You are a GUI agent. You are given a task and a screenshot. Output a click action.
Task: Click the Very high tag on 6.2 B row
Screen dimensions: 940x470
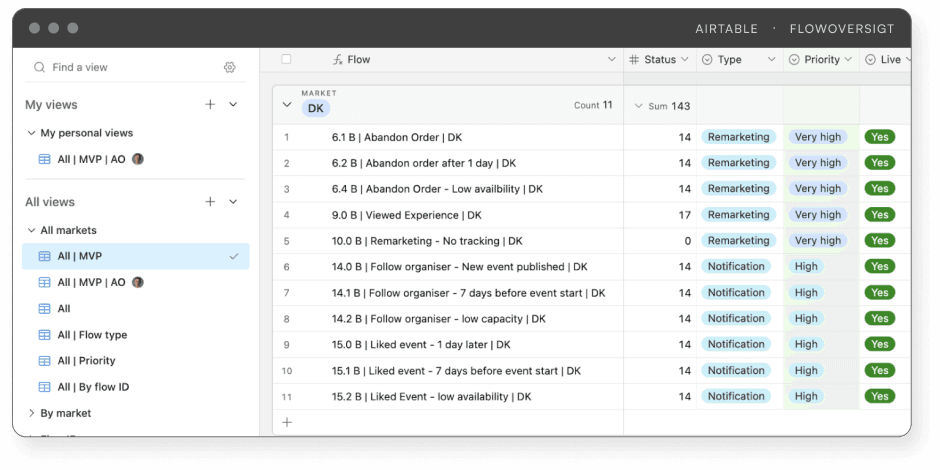point(818,162)
